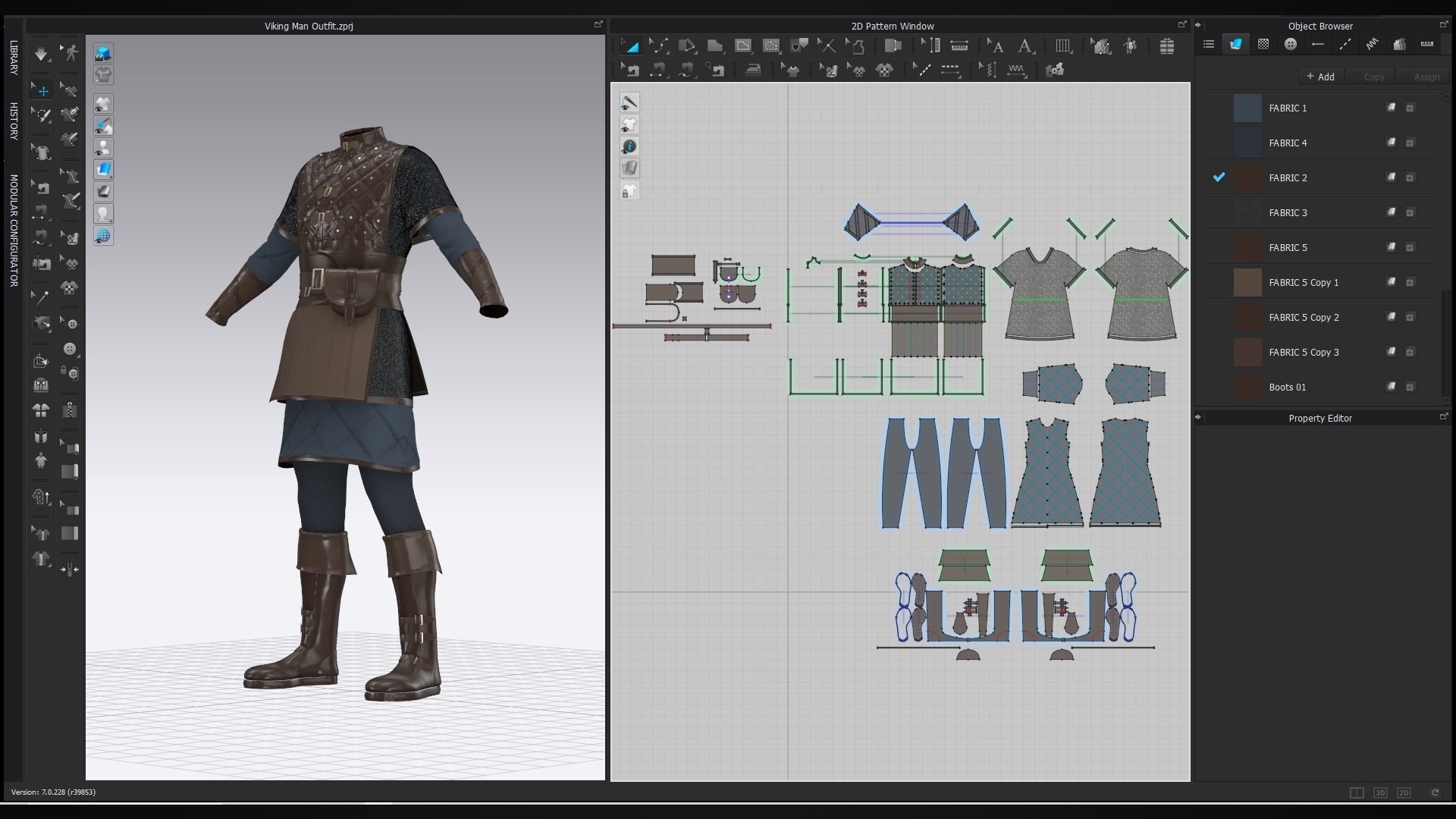Pick the Unfold pattern tool
1456x819 pixels.
(893, 45)
